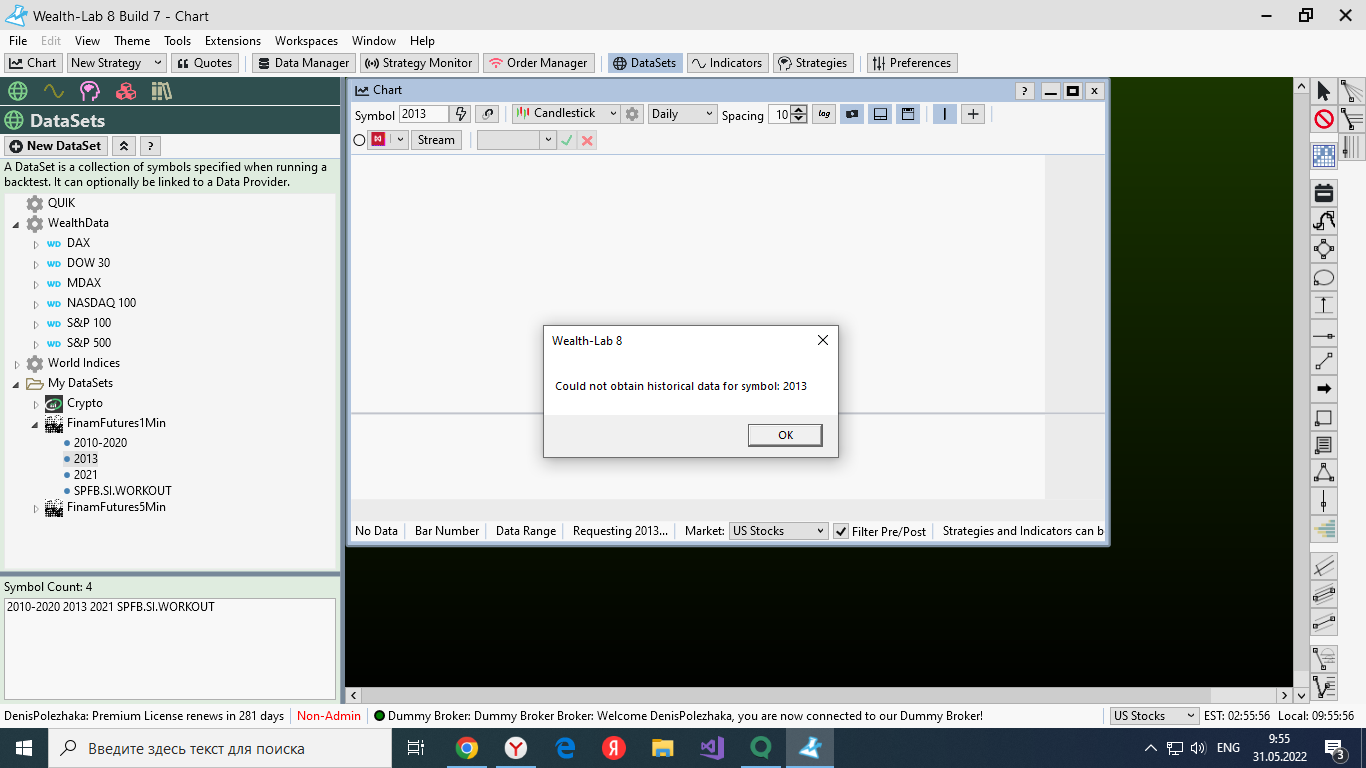Collapse the WealthData tree node

(16, 224)
